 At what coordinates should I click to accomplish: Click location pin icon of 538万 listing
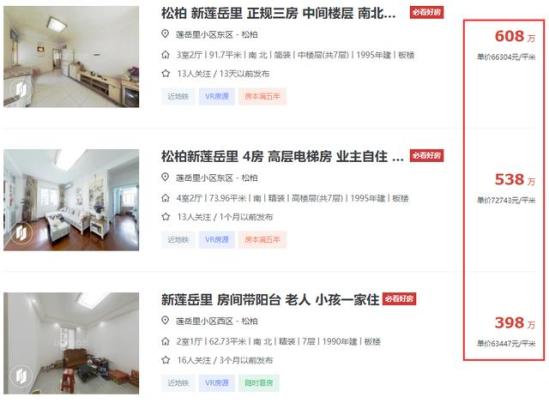coord(165,177)
